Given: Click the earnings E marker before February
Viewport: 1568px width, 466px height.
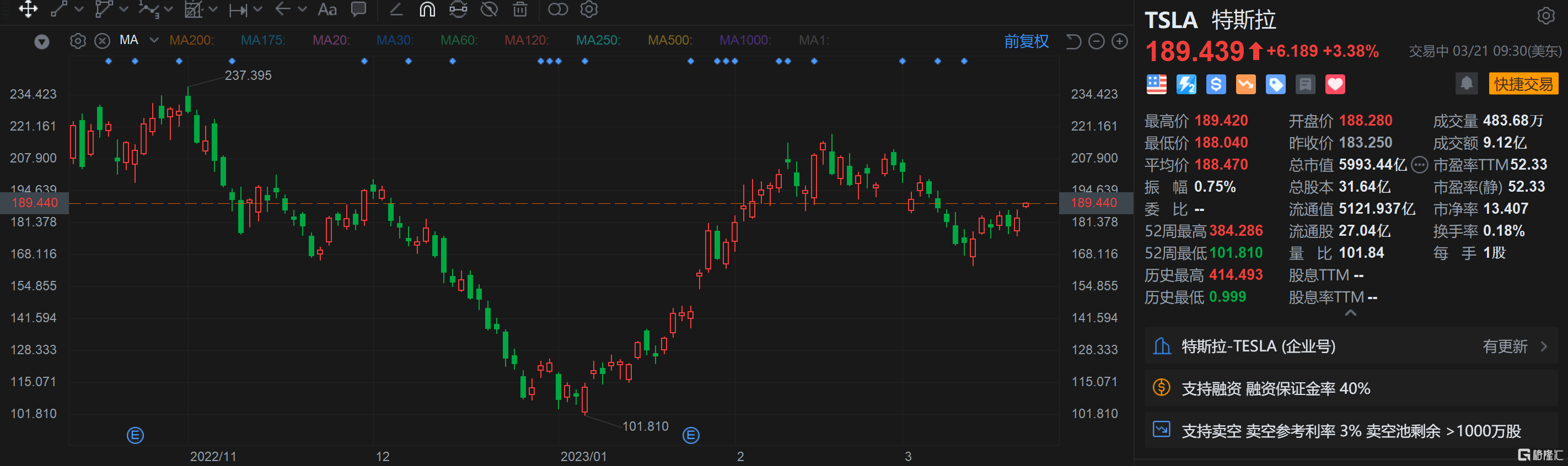Looking at the screenshot, I should tap(691, 435).
